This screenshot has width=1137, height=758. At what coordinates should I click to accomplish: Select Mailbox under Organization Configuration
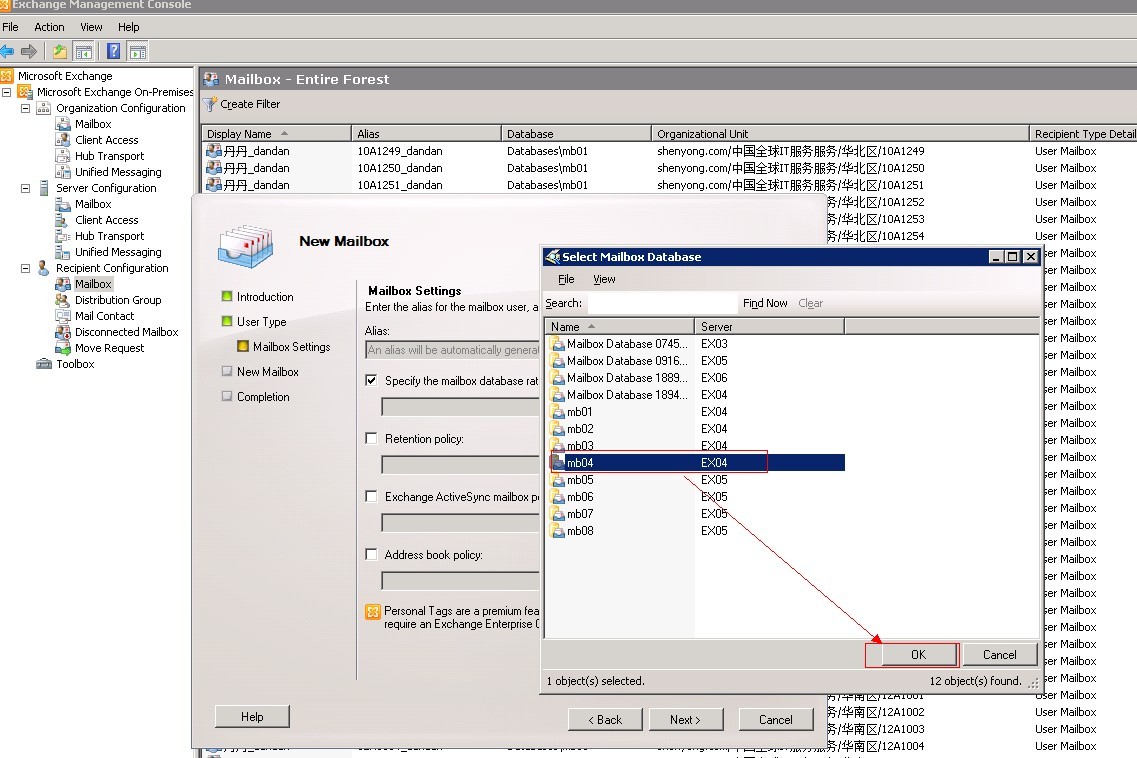93,124
